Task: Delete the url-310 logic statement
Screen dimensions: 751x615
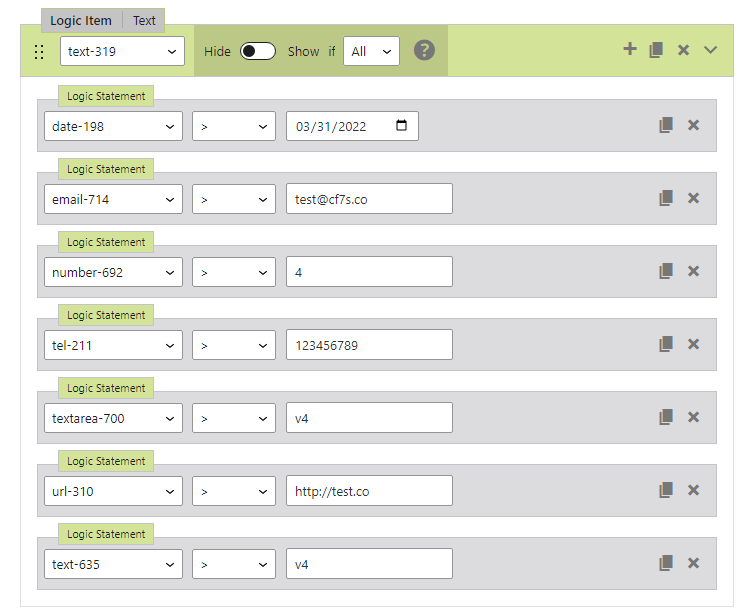Action: click(x=693, y=490)
